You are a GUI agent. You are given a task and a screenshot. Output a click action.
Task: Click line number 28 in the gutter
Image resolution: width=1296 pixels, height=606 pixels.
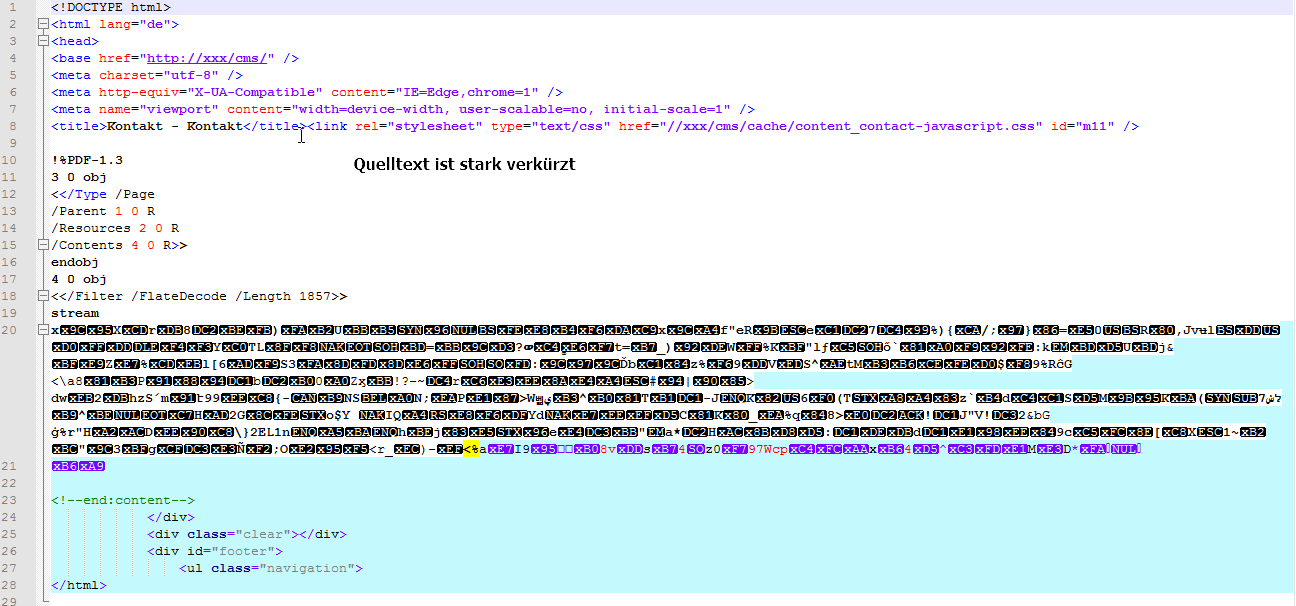pyautogui.click(x=11, y=585)
